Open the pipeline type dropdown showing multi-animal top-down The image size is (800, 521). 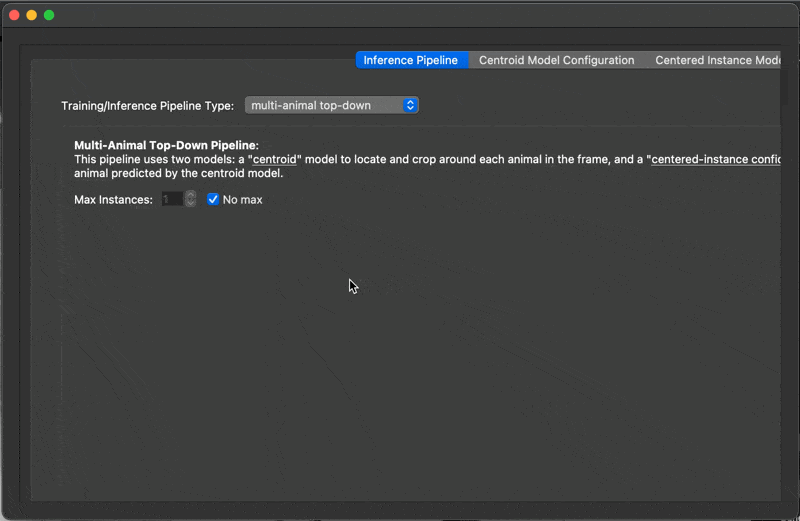pos(331,105)
